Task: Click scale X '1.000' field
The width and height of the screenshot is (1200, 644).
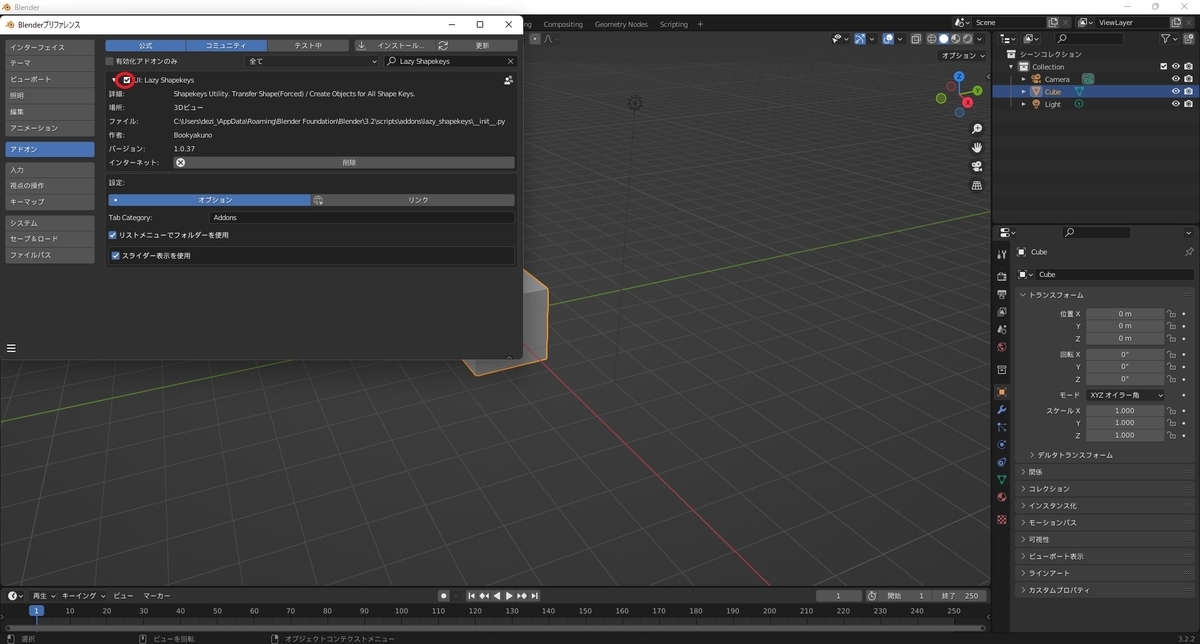Action: tap(1125, 411)
